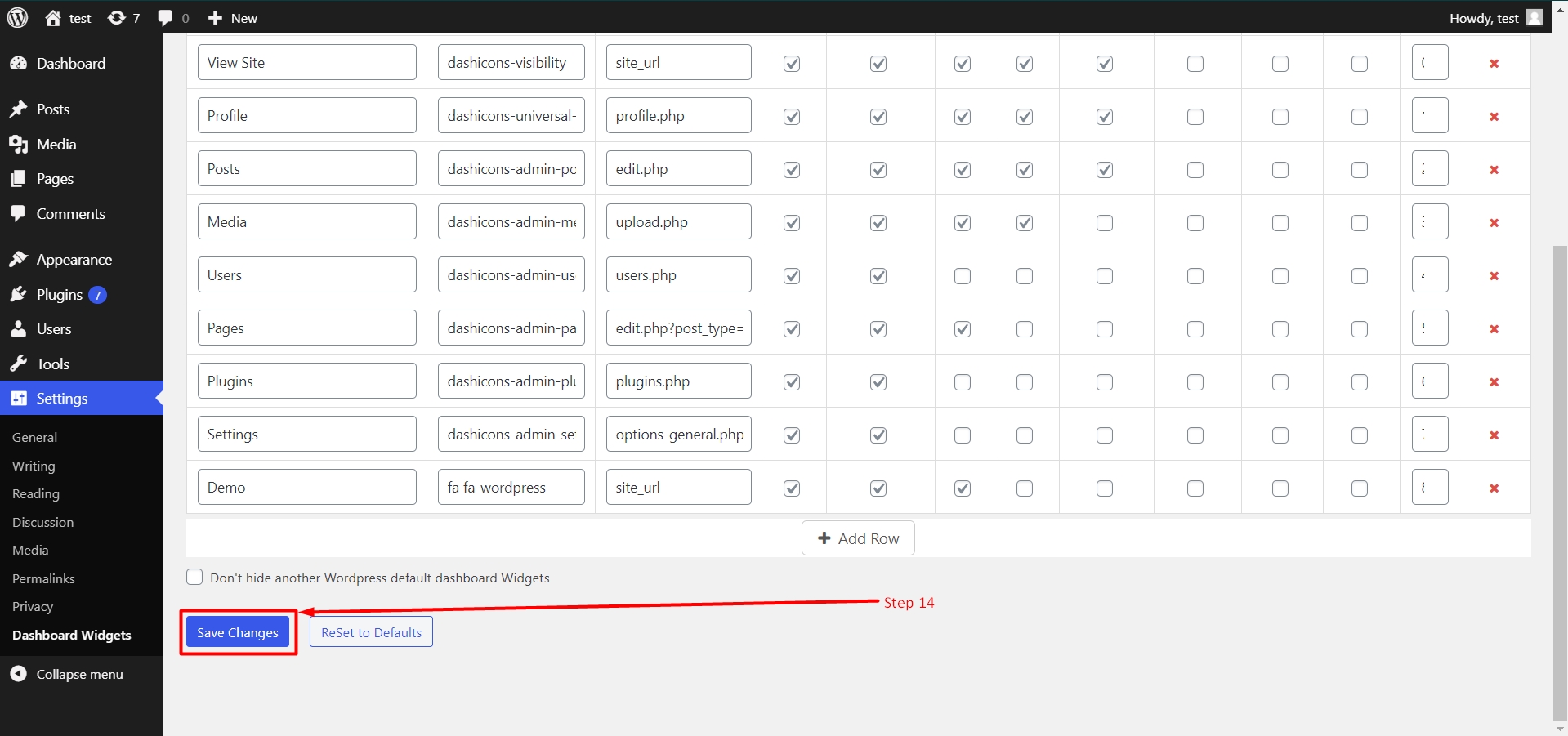Viewport: 1568px width, 736px height.
Task: Open the WordPress logo menu
Action: coord(17,17)
